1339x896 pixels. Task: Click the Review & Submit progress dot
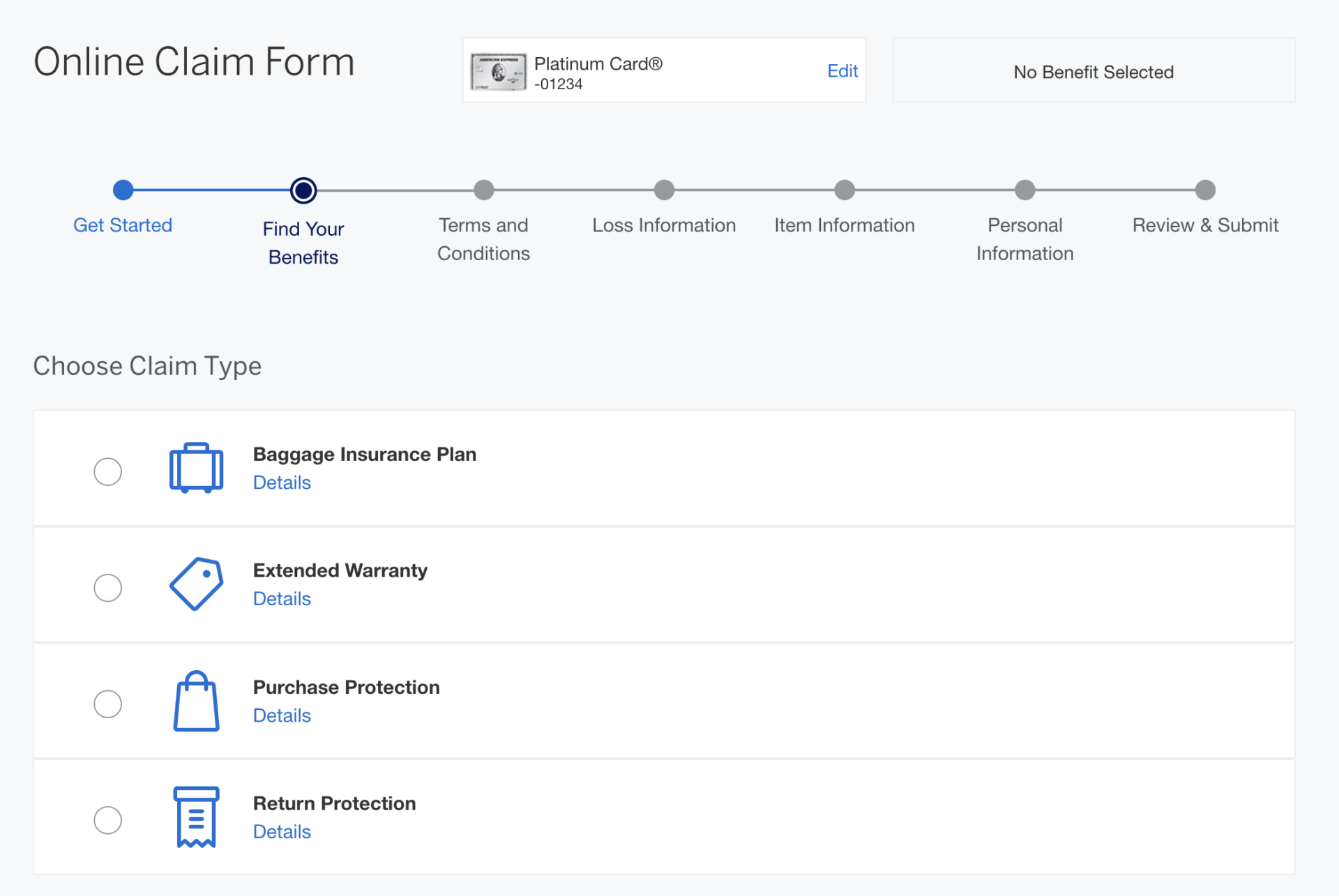pyautogui.click(x=1206, y=190)
